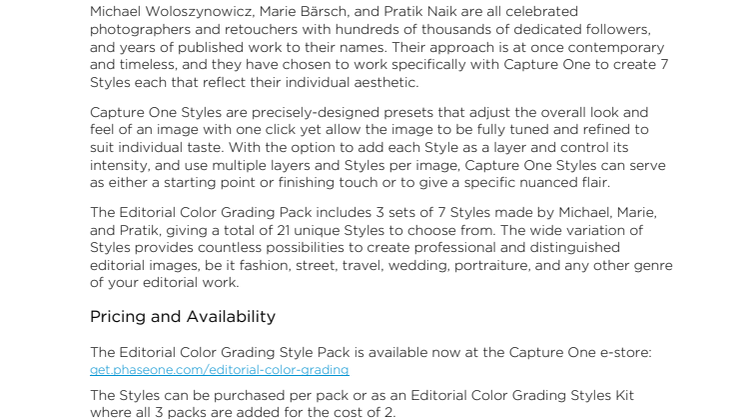This screenshot has height=419, width=746.
Task: Click the phrase hundreds of thousands of dedicated followers
Action: point(492,29)
